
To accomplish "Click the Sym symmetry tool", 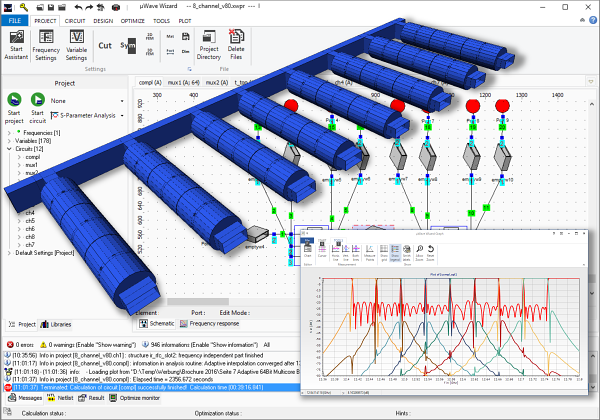I will [128, 46].
